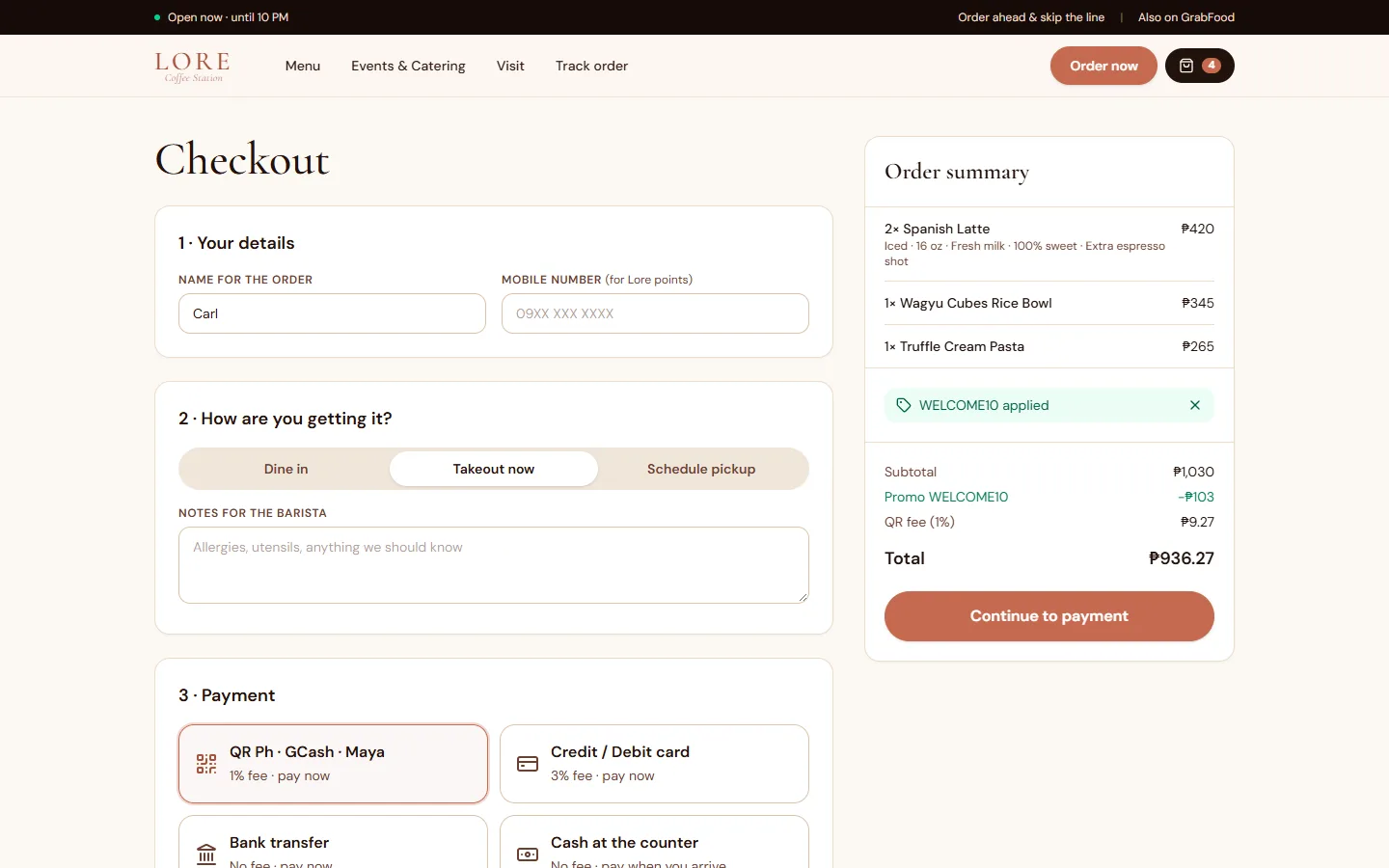Select QR Ph · GCash · Maya payment

click(x=333, y=764)
